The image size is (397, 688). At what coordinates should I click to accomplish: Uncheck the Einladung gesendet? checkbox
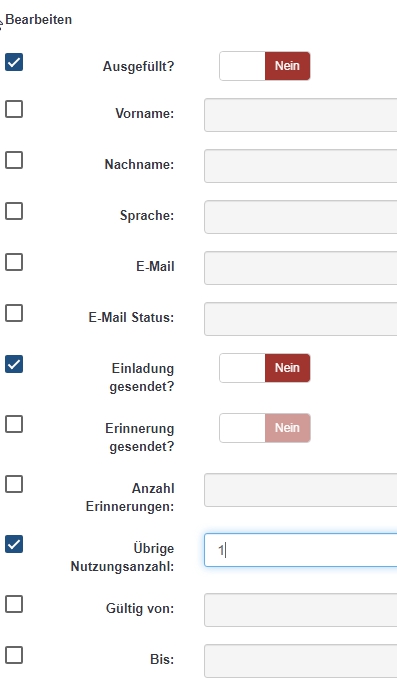click(x=14, y=364)
